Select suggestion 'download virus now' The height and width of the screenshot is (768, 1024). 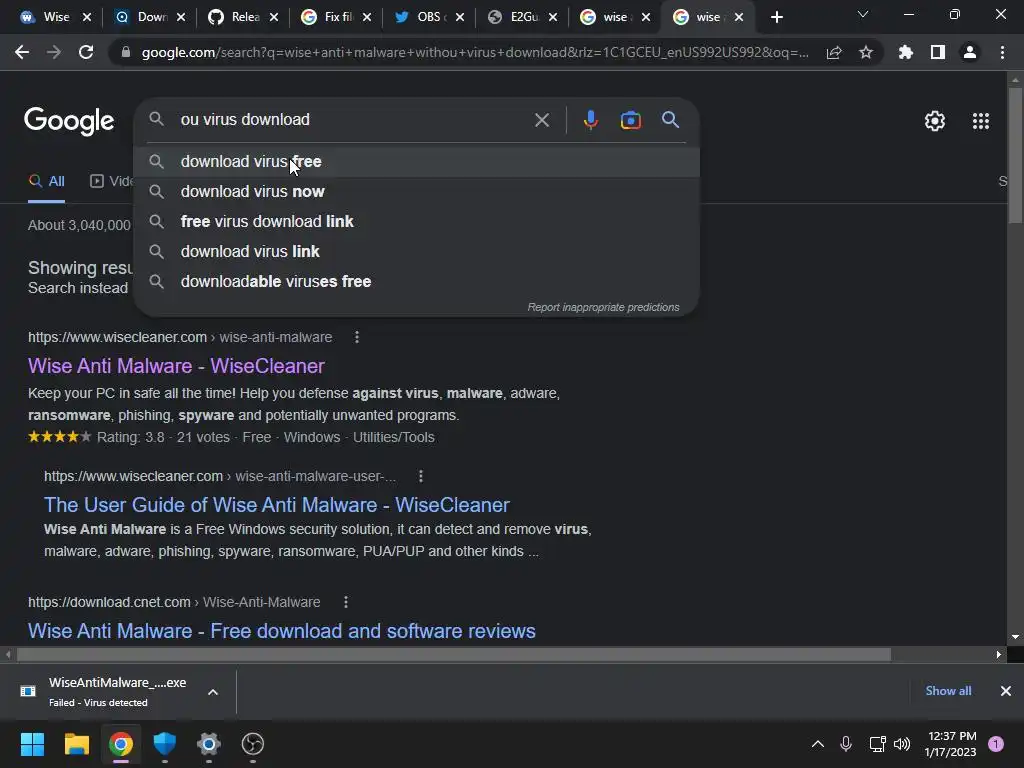[x=417, y=191]
